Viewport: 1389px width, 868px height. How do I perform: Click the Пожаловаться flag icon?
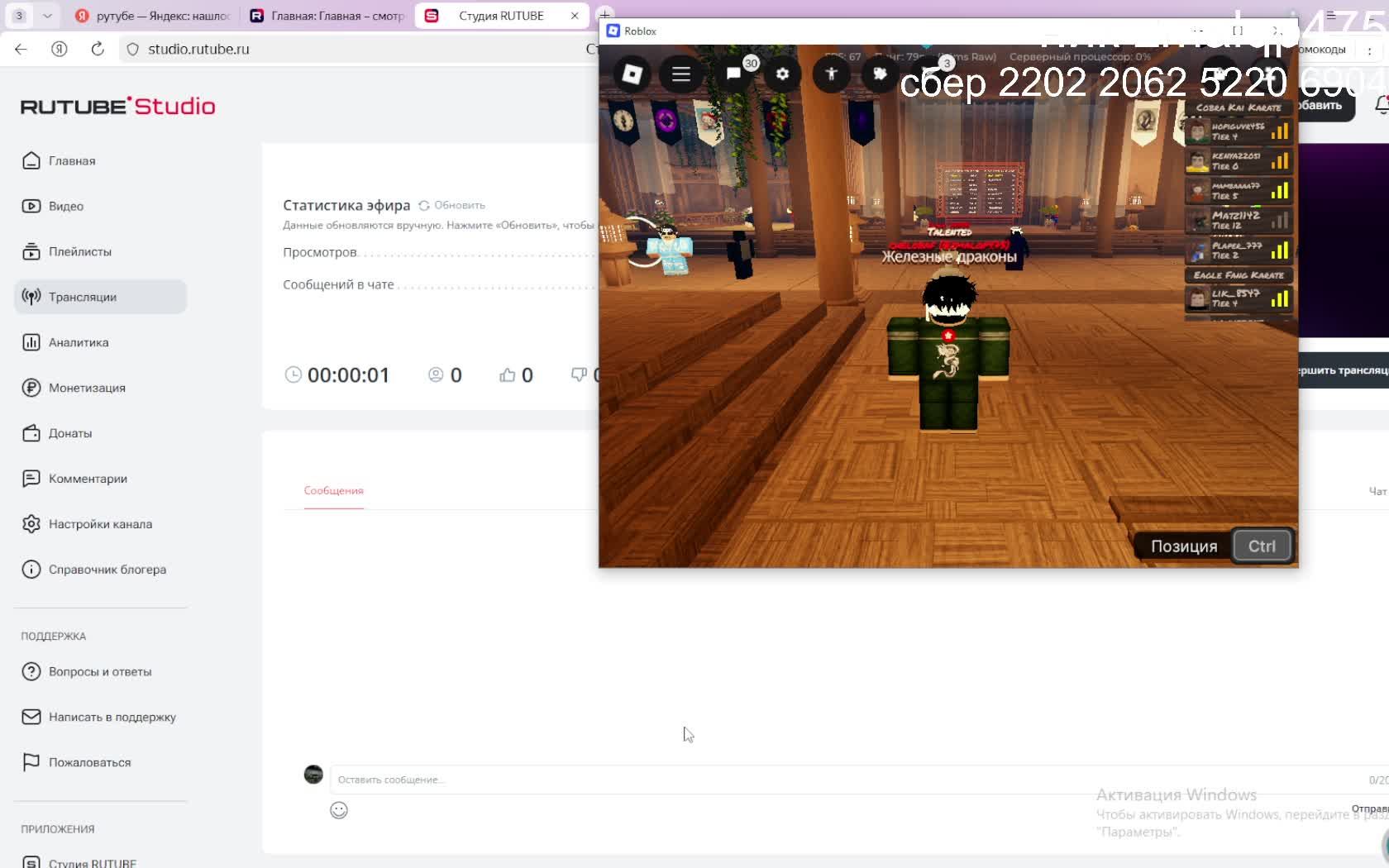coord(31,762)
